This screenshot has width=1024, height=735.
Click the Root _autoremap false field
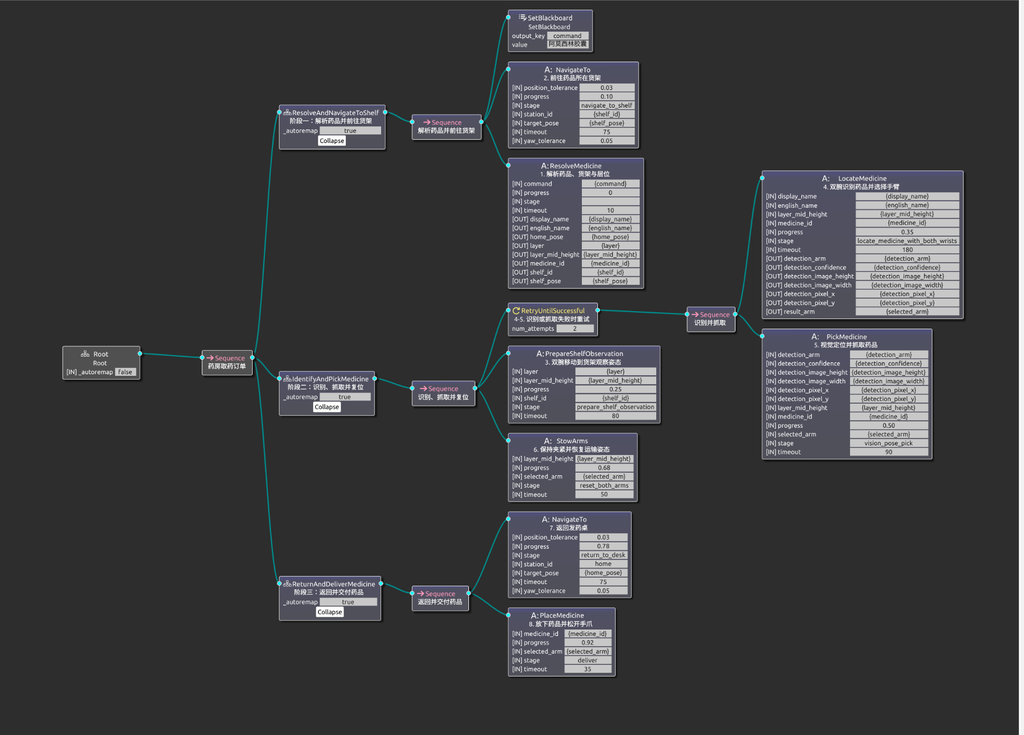125,372
